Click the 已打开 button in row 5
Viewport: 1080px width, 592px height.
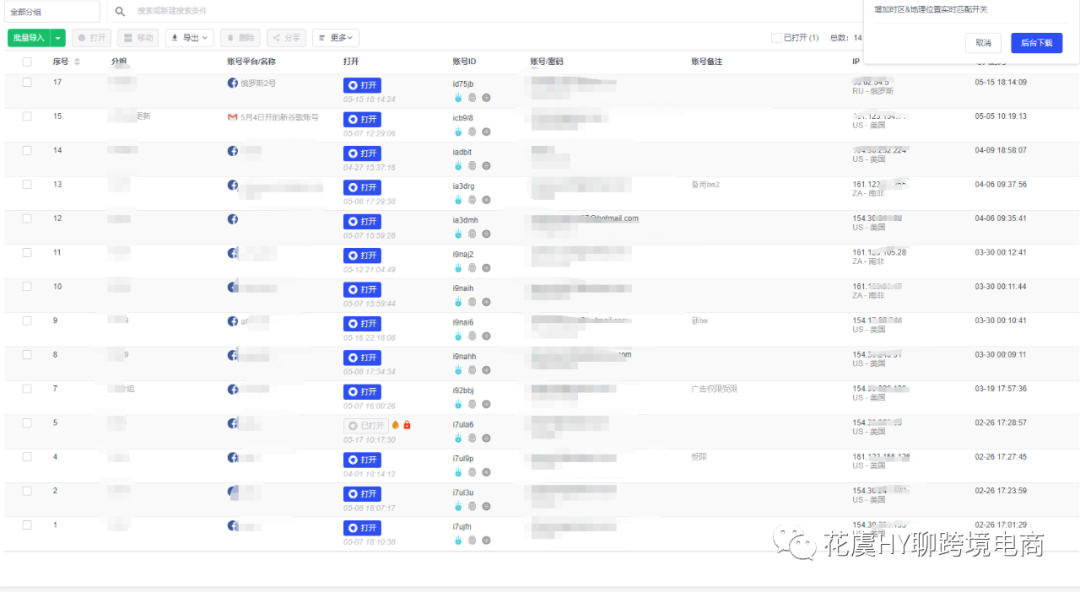click(x=366, y=426)
